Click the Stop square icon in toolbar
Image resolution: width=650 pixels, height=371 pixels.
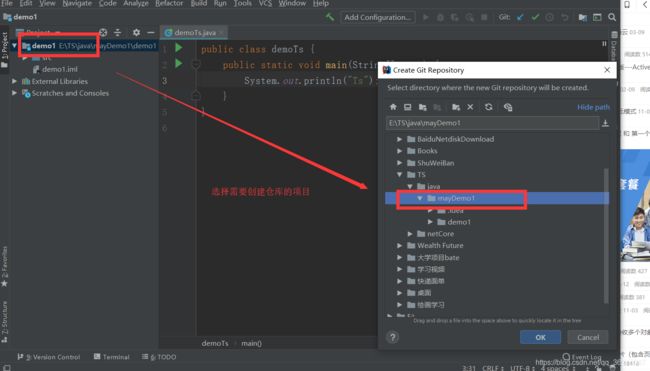click(x=484, y=17)
